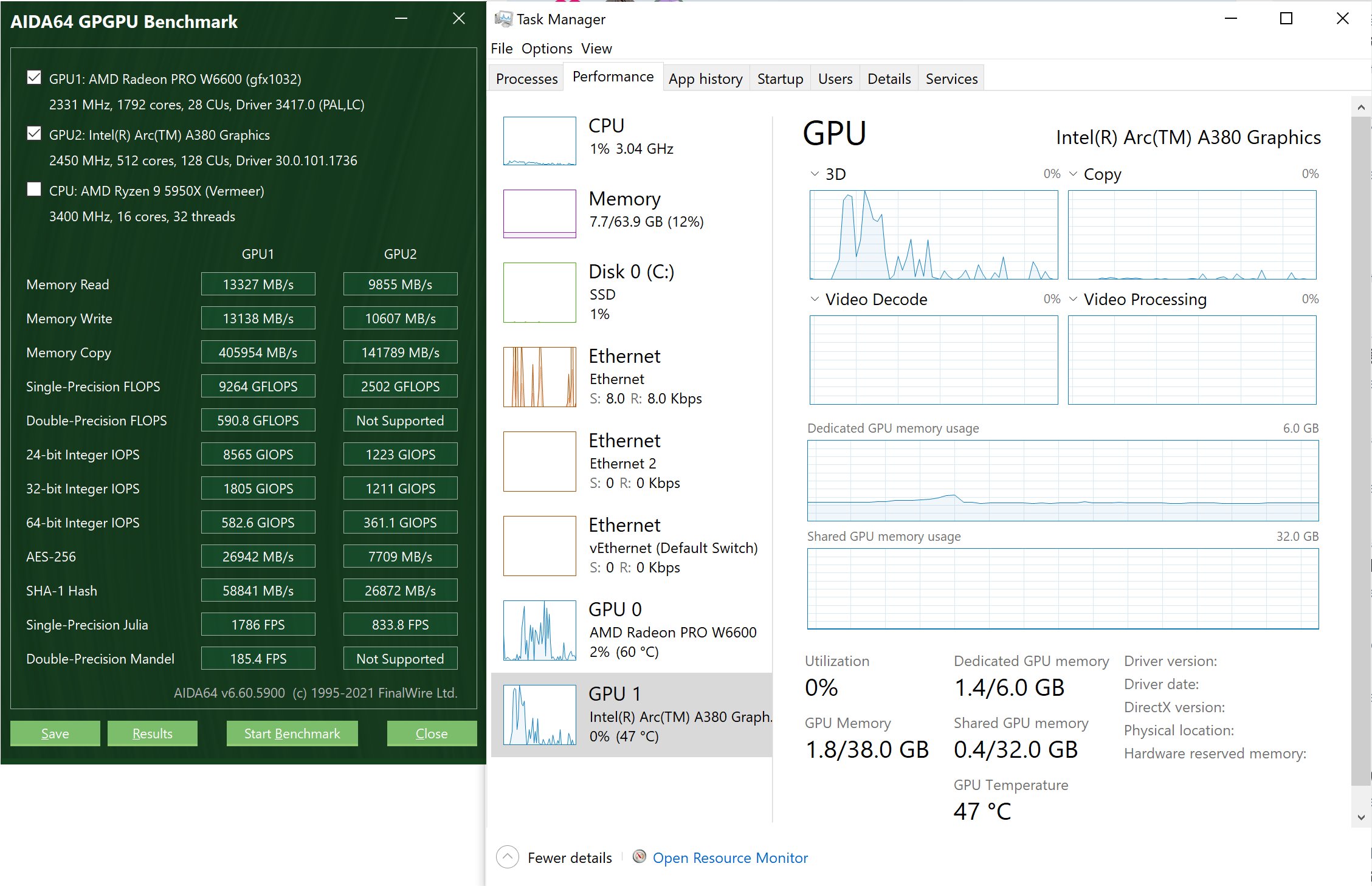This screenshot has width=1372, height=886.
Task: Switch to the App history tab
Action: 706,78
